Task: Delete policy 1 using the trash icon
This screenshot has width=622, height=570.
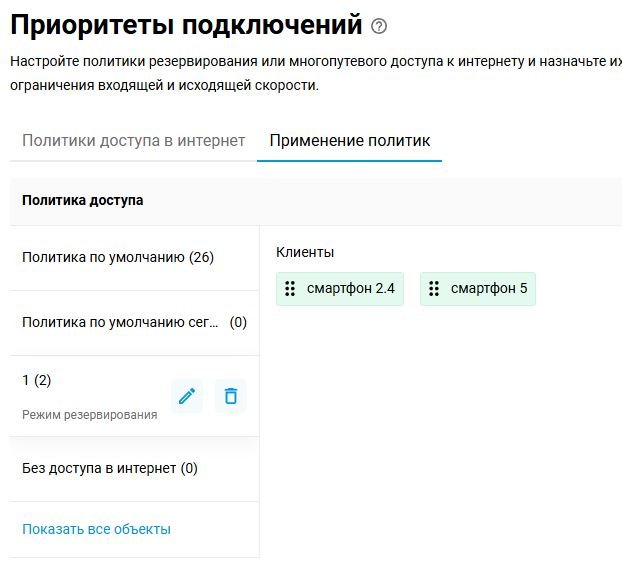Action: tap(231, 396)
